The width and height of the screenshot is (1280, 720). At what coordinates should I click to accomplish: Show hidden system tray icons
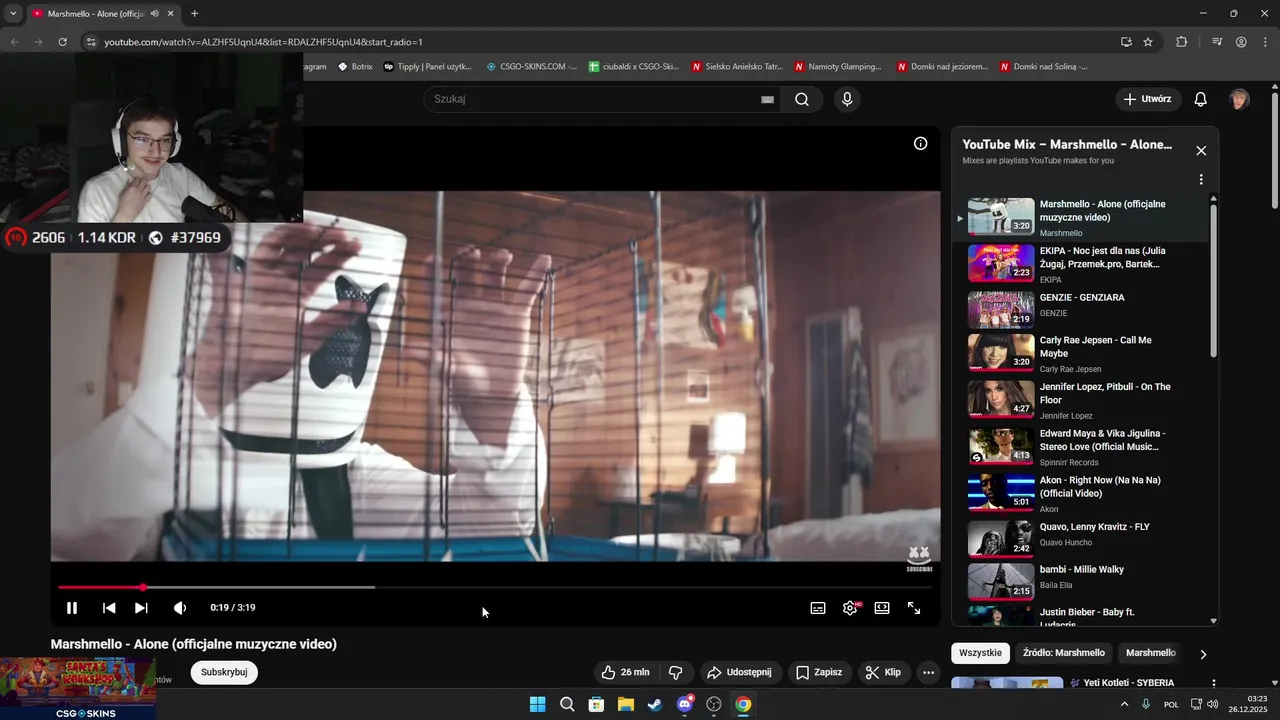click(x=1124, y=704)
